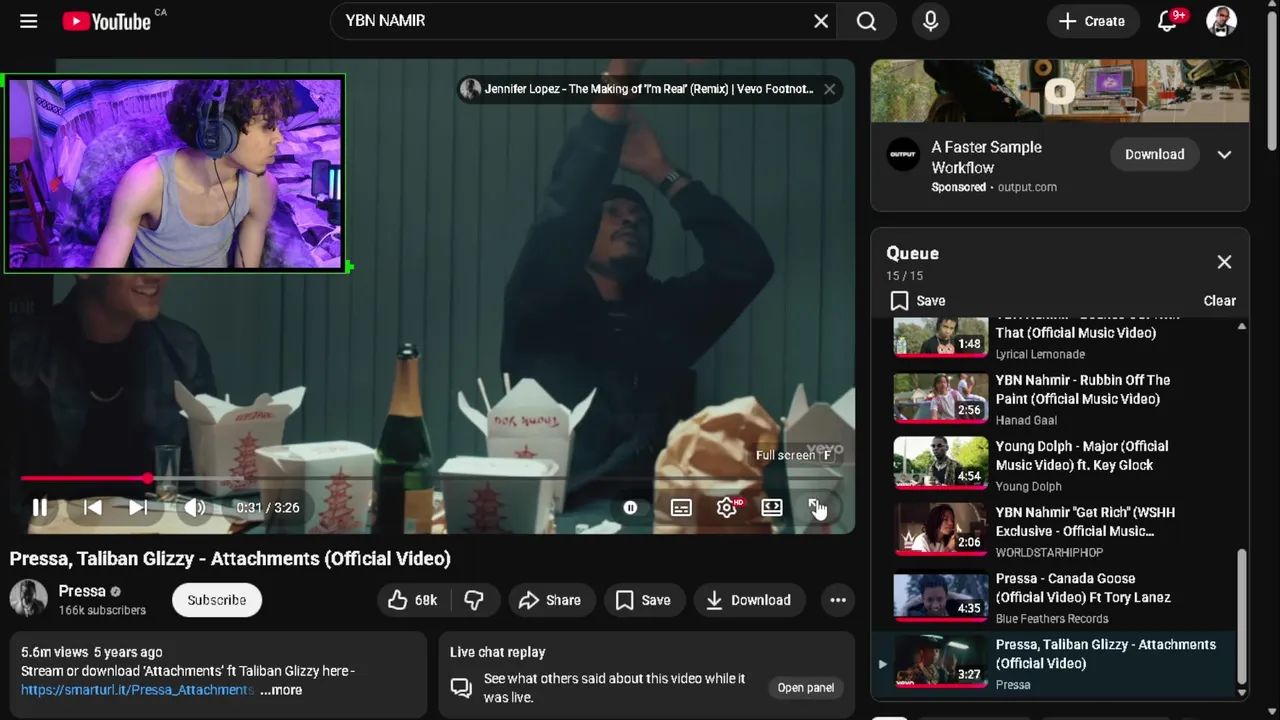
Task: Open Pressa channel avatar
Action: coord(28,599)
